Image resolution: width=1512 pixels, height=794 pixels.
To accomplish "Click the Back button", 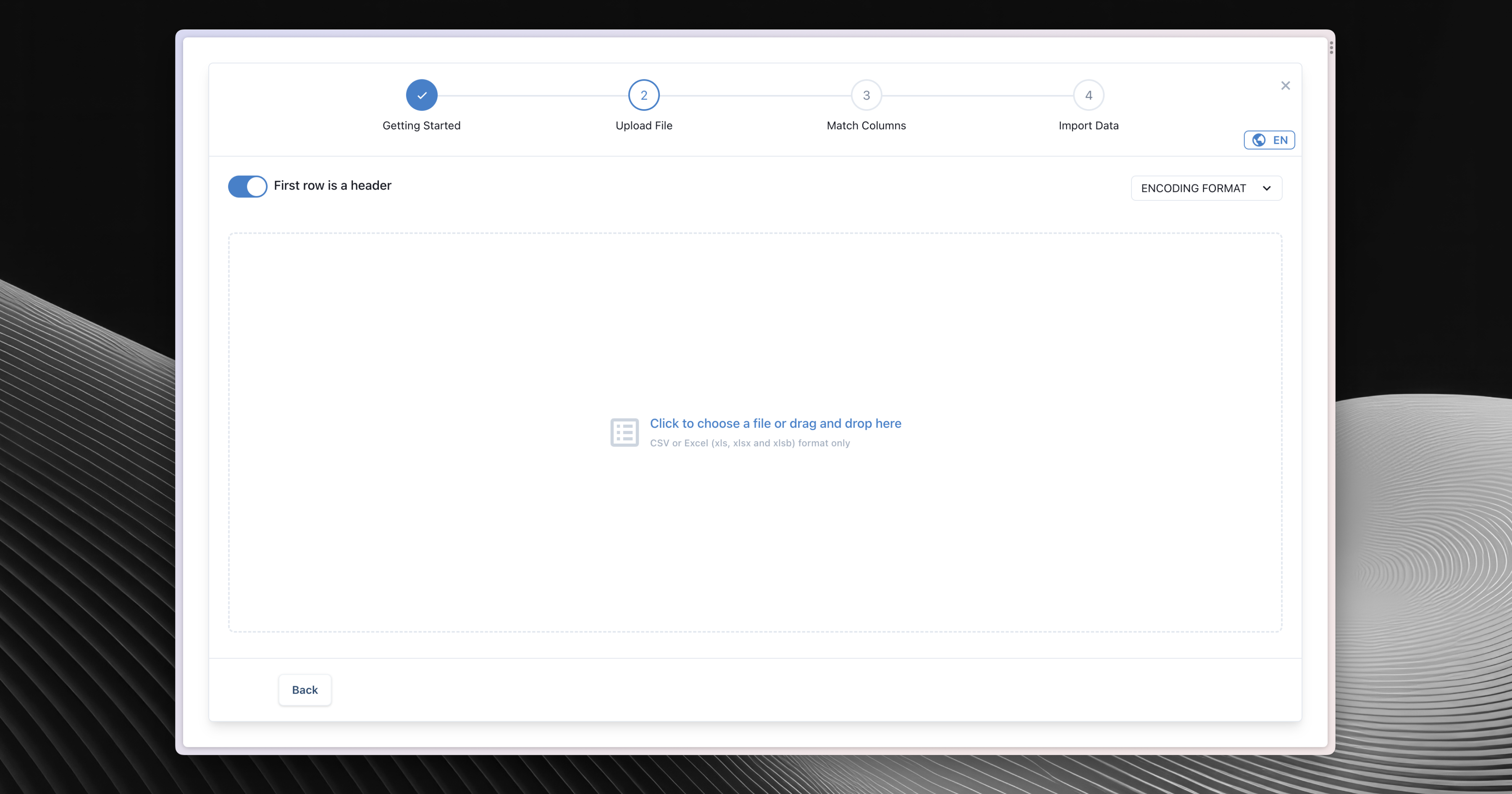I will (304, 689).
